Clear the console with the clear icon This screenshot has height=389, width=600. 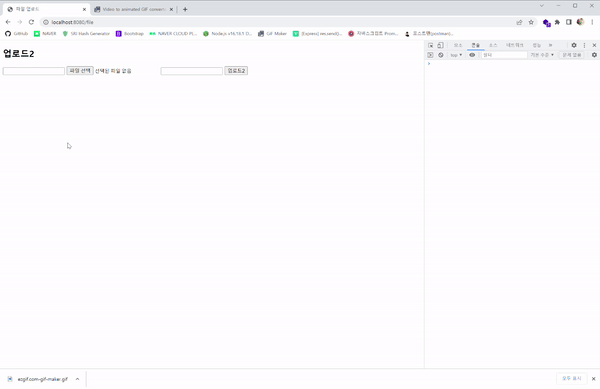[441, 55]
